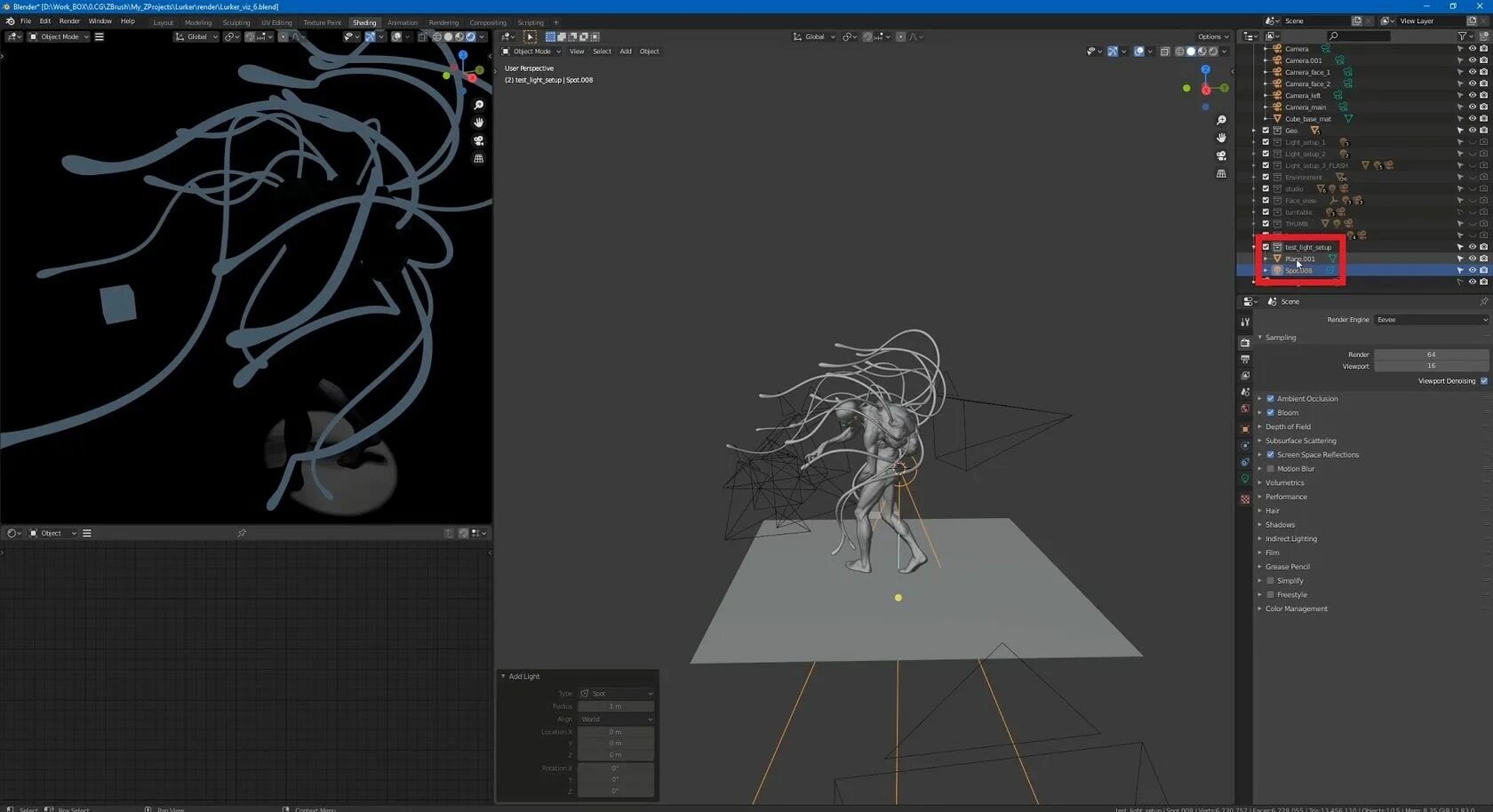Open Object Mode dropdown in main viewport
1493x812 pixels.
coord(531,52)
